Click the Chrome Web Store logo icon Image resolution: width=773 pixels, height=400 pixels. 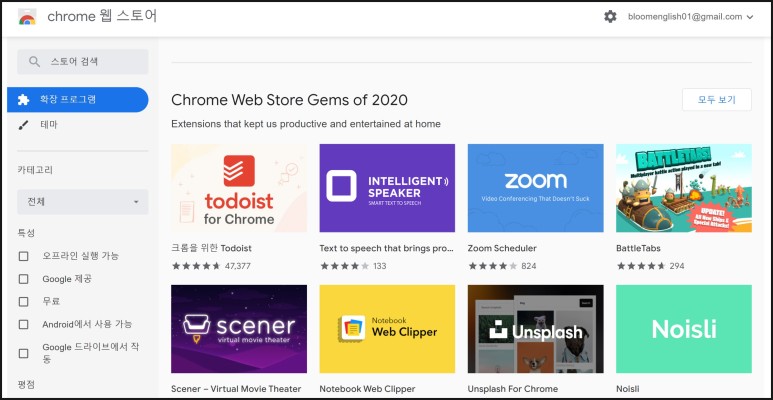[x=27, y=17]
